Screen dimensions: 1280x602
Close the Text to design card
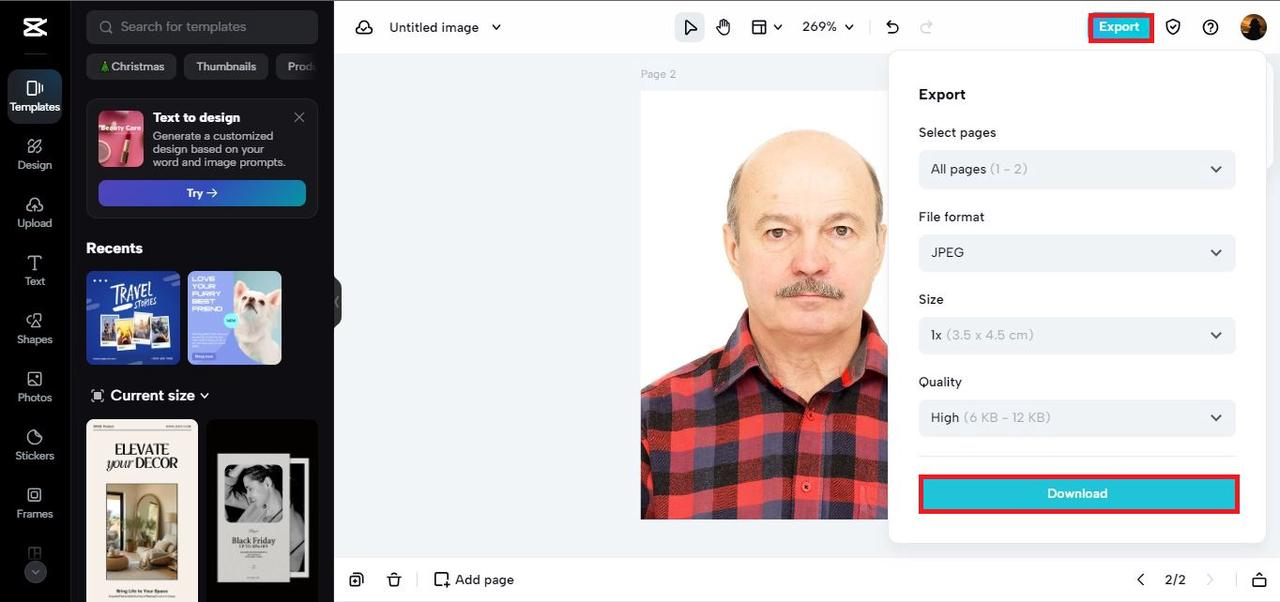point(299,117)
